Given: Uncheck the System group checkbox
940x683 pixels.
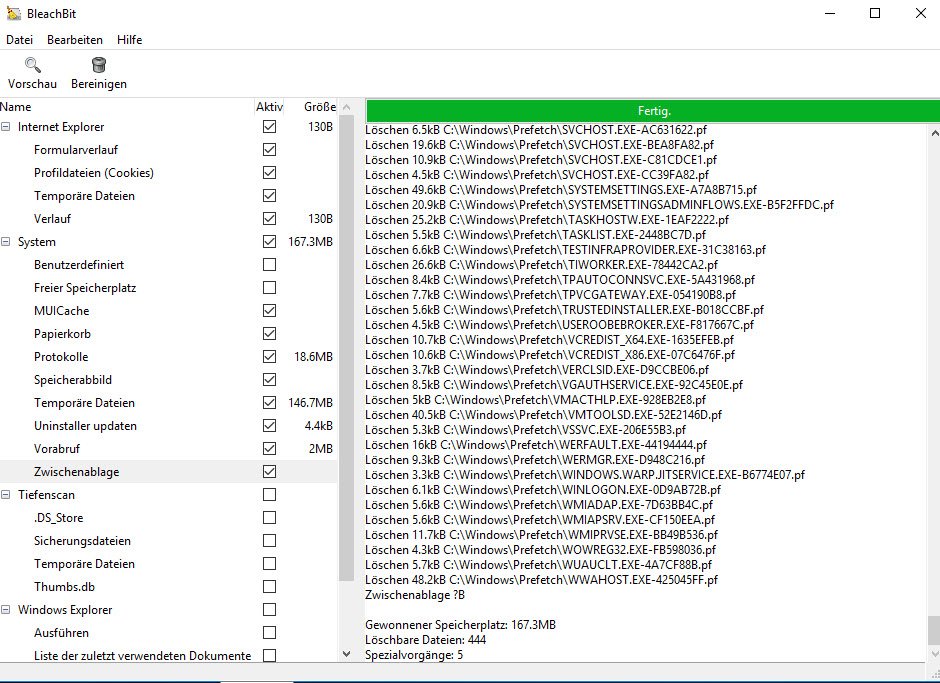Looking at the screenshot, I should (270, 242).
